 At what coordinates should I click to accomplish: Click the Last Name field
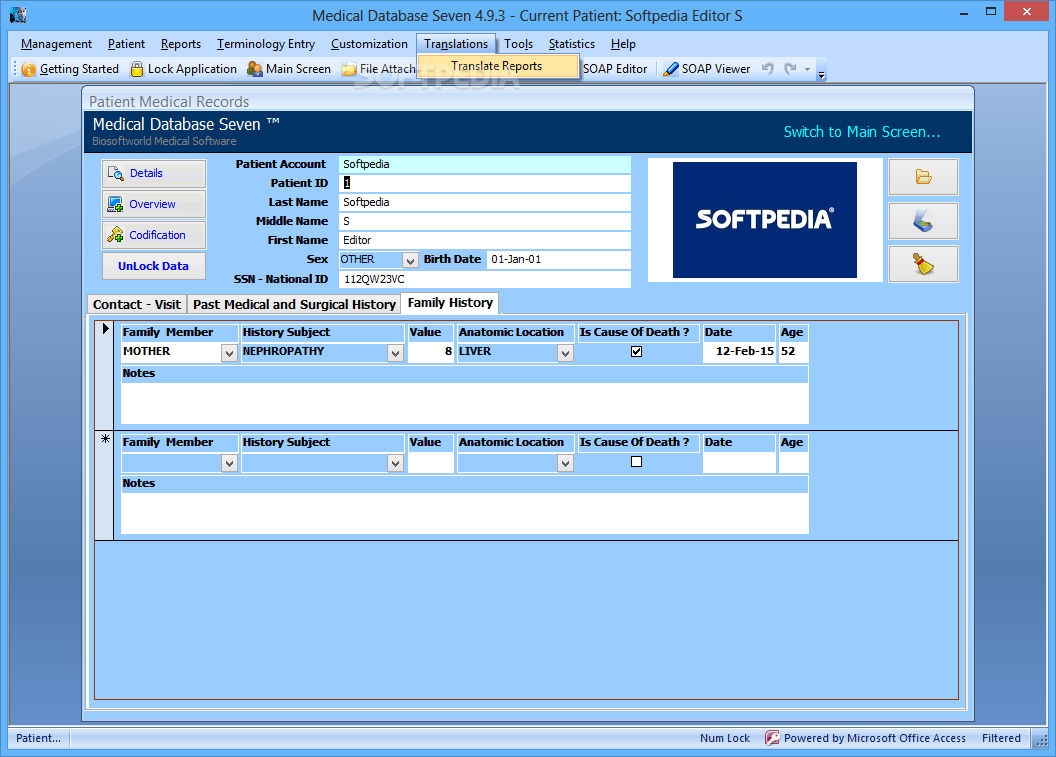(484, 202)
